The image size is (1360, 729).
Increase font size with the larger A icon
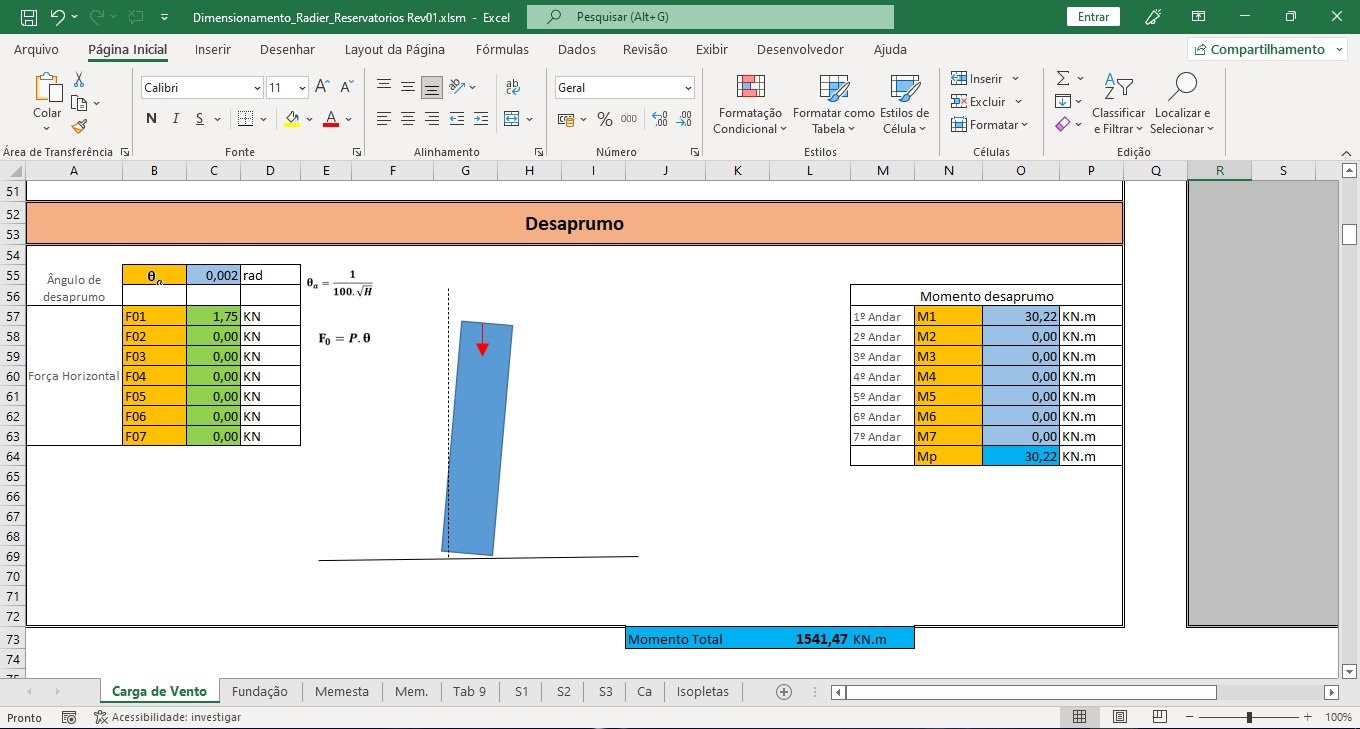(x=323, y=88)
